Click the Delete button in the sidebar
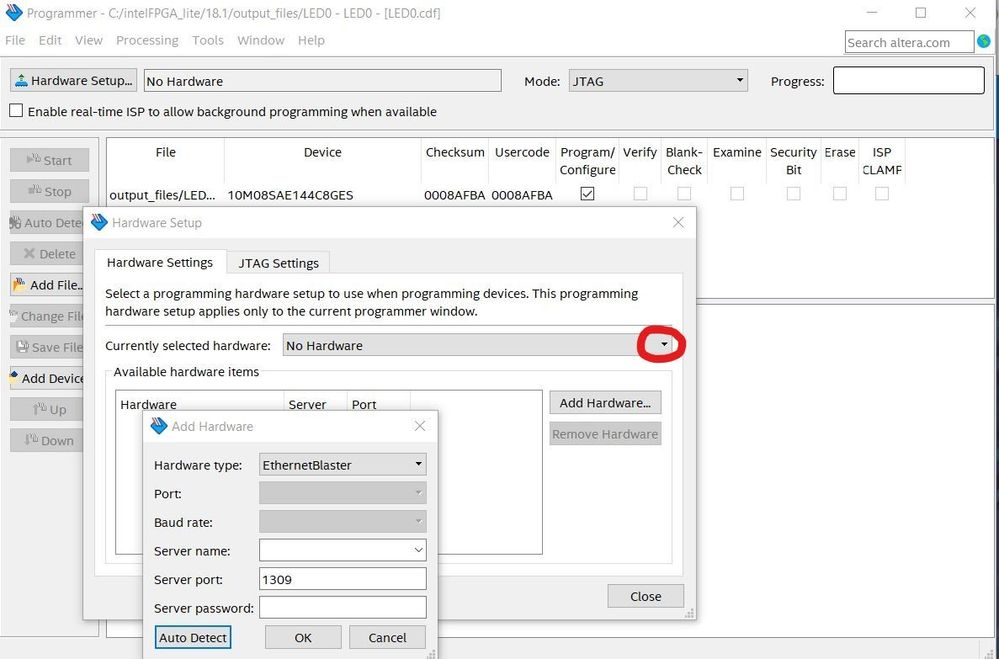999x659 pixels. click(47, 254)
